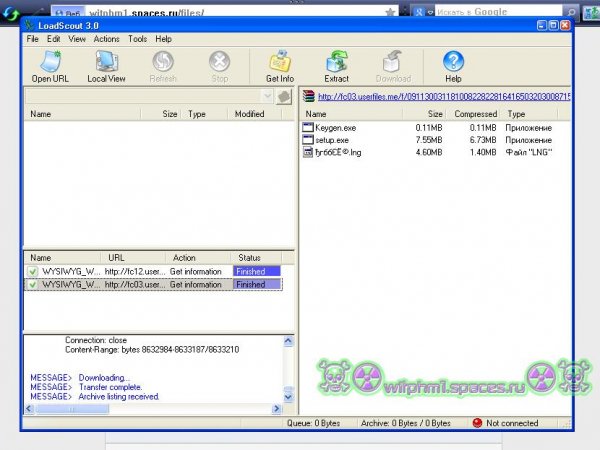Open the browser search engine dropdown
600x450 pixels.
click(x=430, y=13)
